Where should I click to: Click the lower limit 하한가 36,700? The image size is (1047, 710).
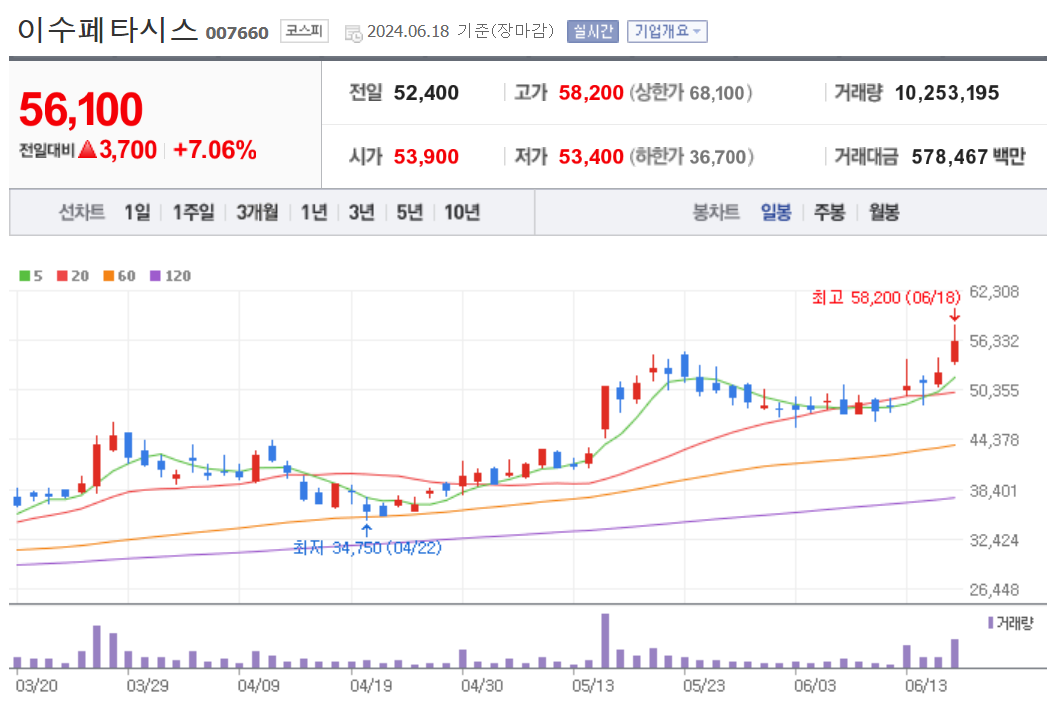692,157
